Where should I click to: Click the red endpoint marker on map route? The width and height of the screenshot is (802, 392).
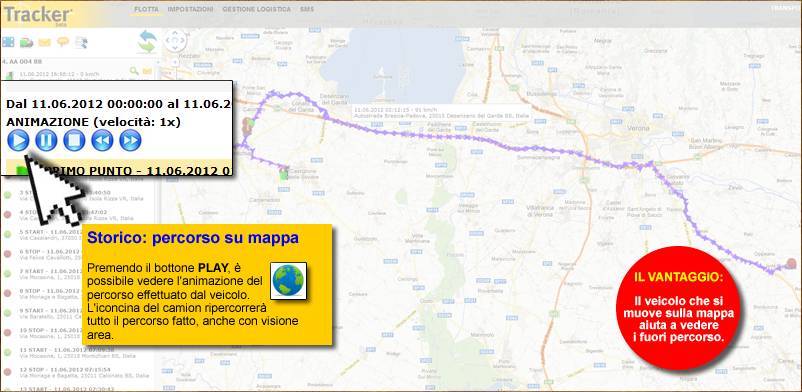(791, 264)
